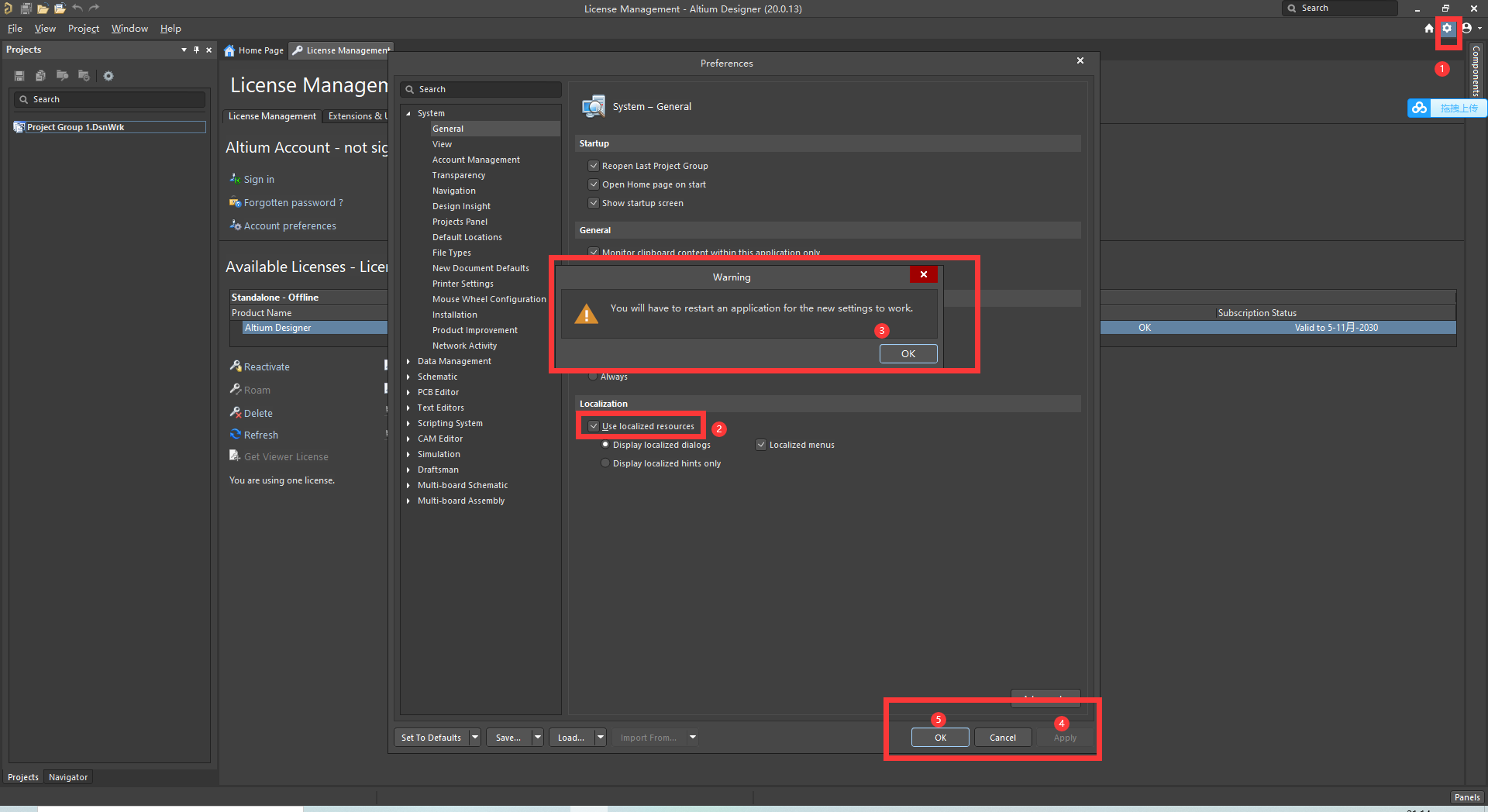
Task: Click OK button in Preferences dialog
Action: tap(940, 738)
